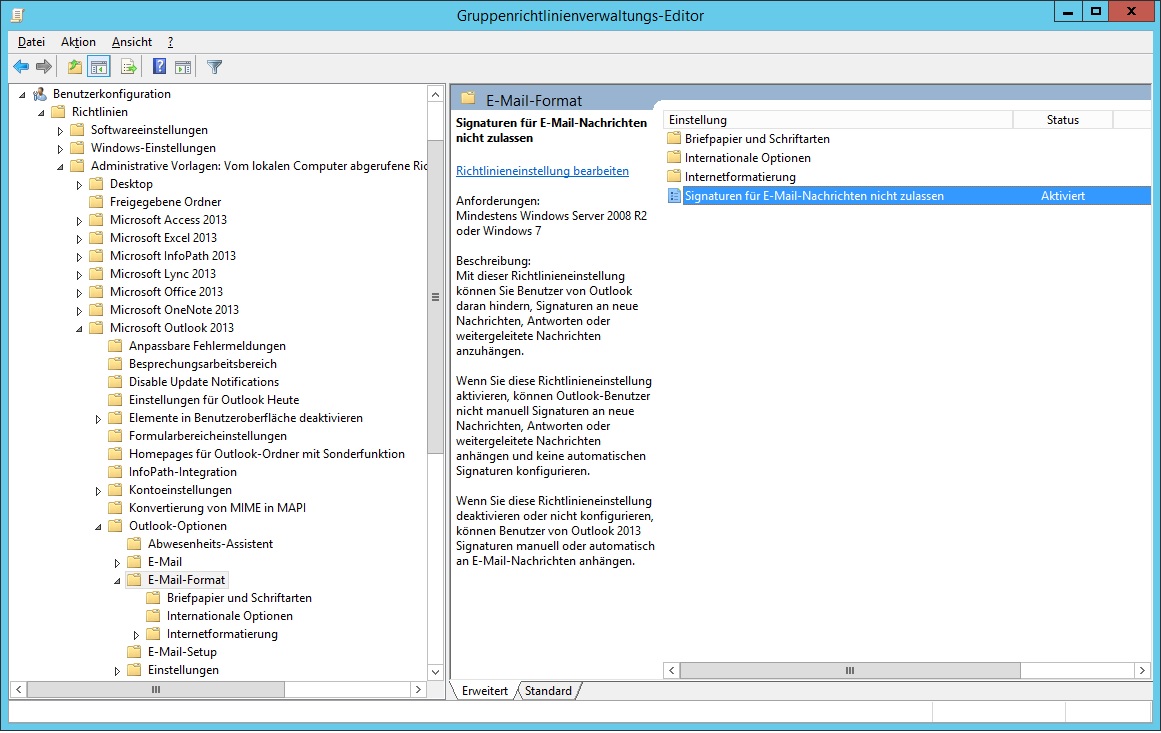Select Microsoft Office 2013 in tree
Screen dimensions: 1161x733
point(166,292)
